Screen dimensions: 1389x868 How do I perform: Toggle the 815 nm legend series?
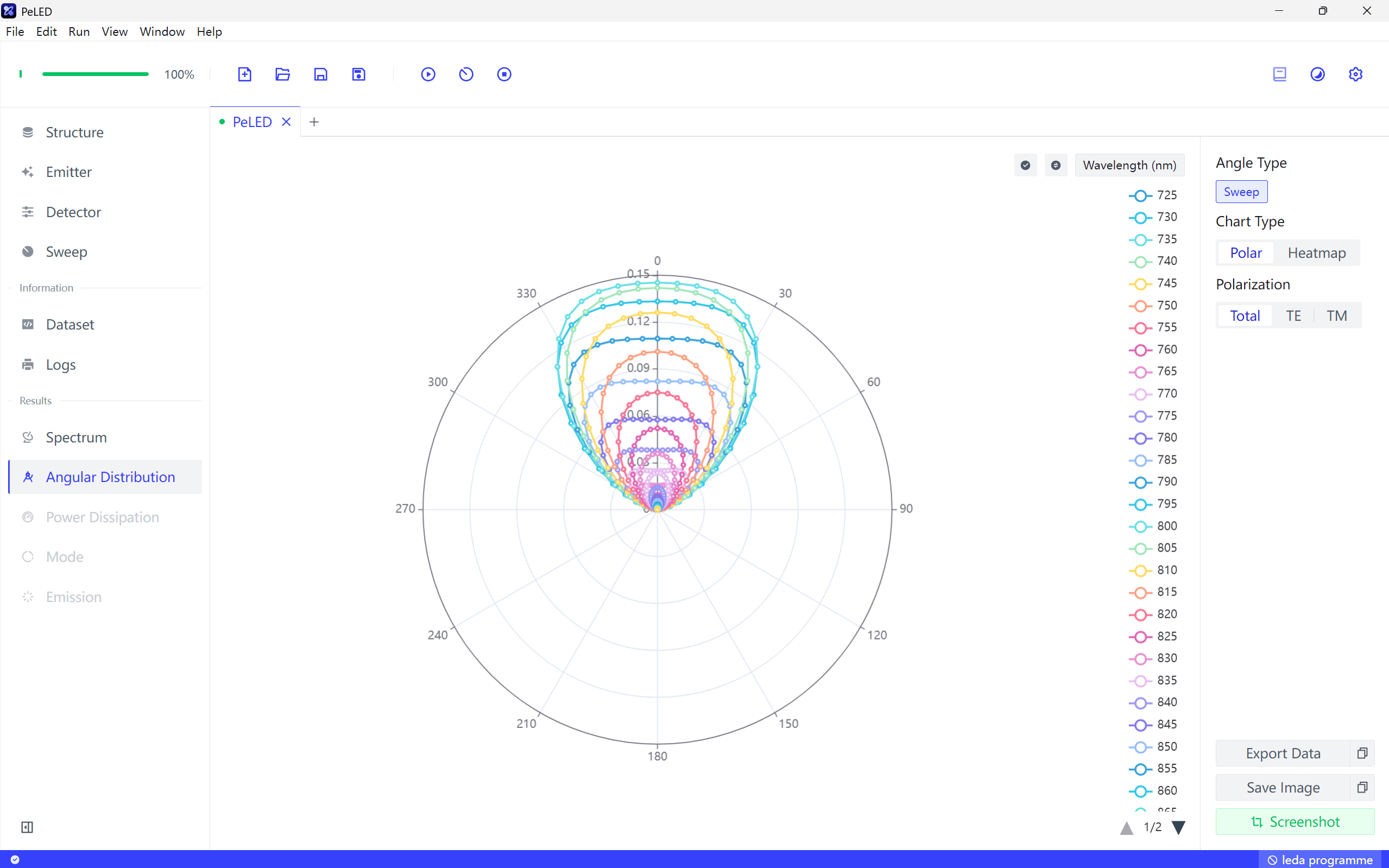(x=1153, y=592)
